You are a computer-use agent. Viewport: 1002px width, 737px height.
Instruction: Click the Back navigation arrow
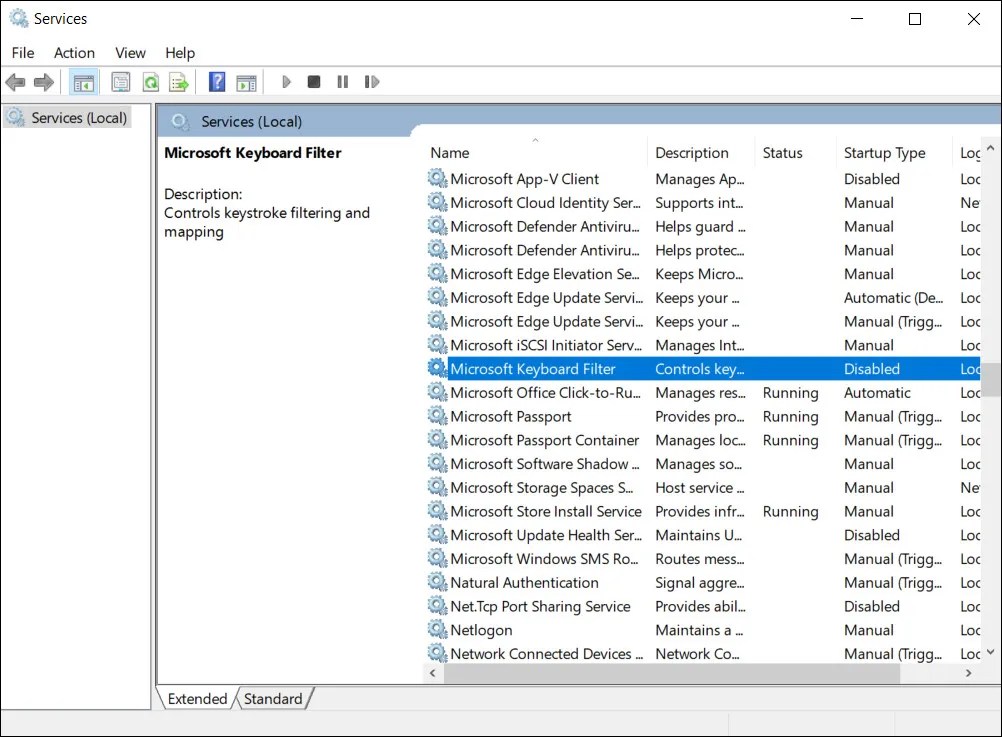pos(15,81)
